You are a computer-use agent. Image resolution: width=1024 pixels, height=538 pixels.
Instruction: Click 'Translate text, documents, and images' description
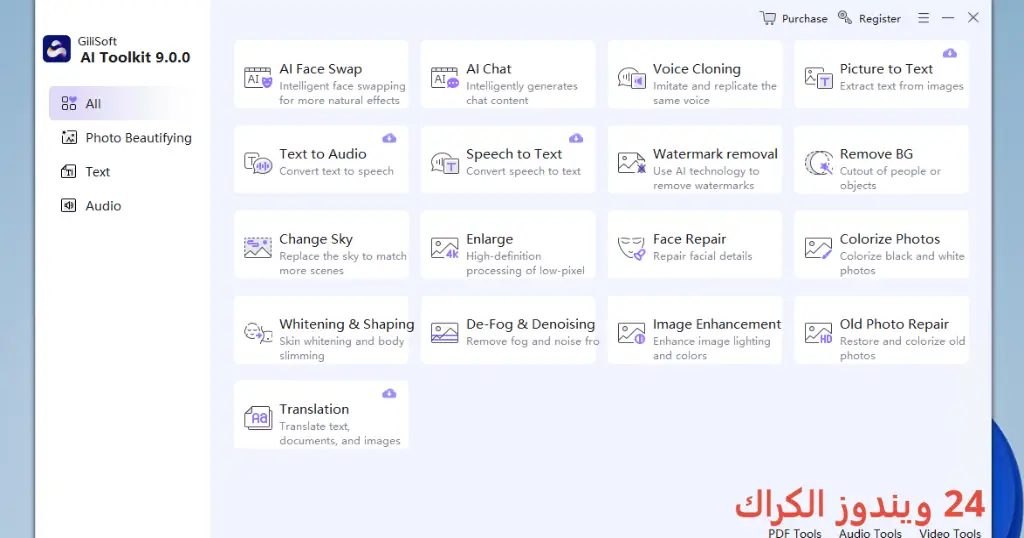click(x=340, y=433)
